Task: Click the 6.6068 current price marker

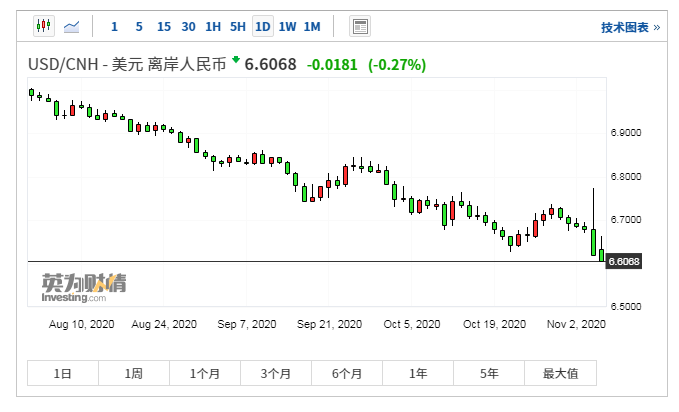Action: 624,262
